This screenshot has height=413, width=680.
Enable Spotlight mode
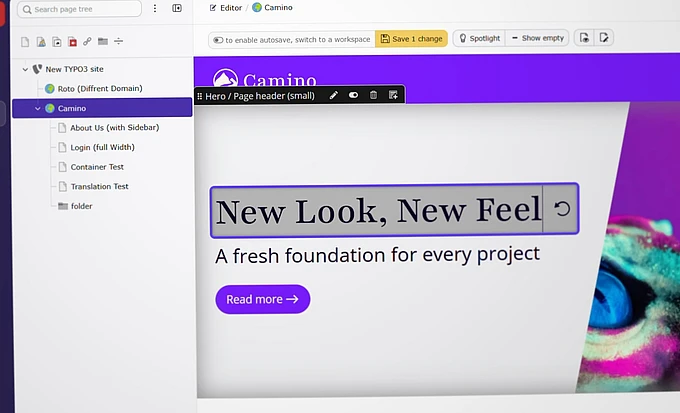pyautogui.click(x=479, y=38)
